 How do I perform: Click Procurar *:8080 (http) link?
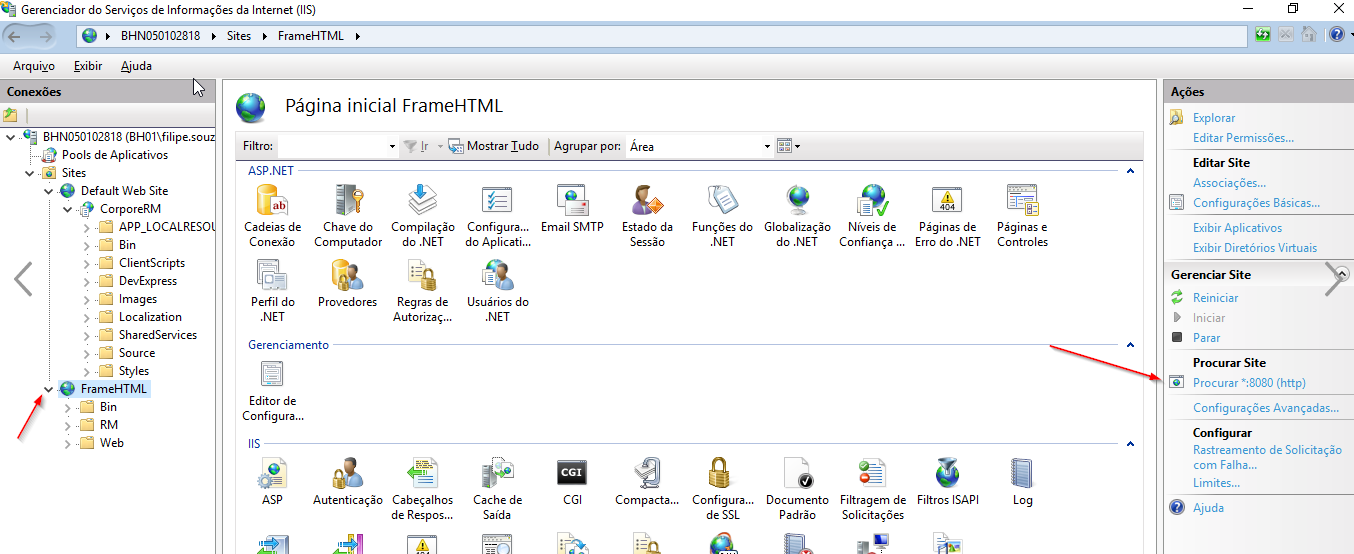click(1249, 383)
